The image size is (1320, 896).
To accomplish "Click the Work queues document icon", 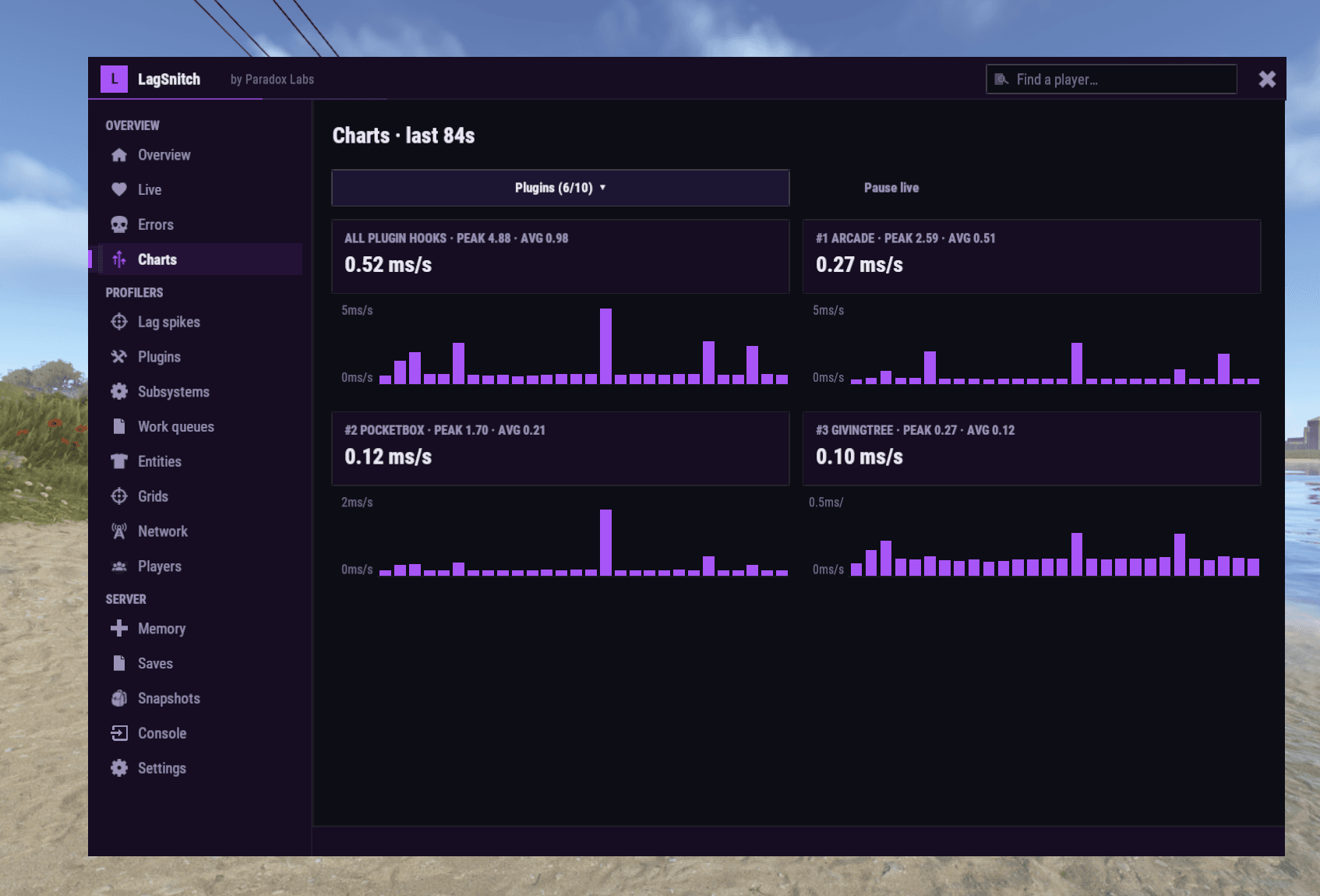I will pos(119,426).
